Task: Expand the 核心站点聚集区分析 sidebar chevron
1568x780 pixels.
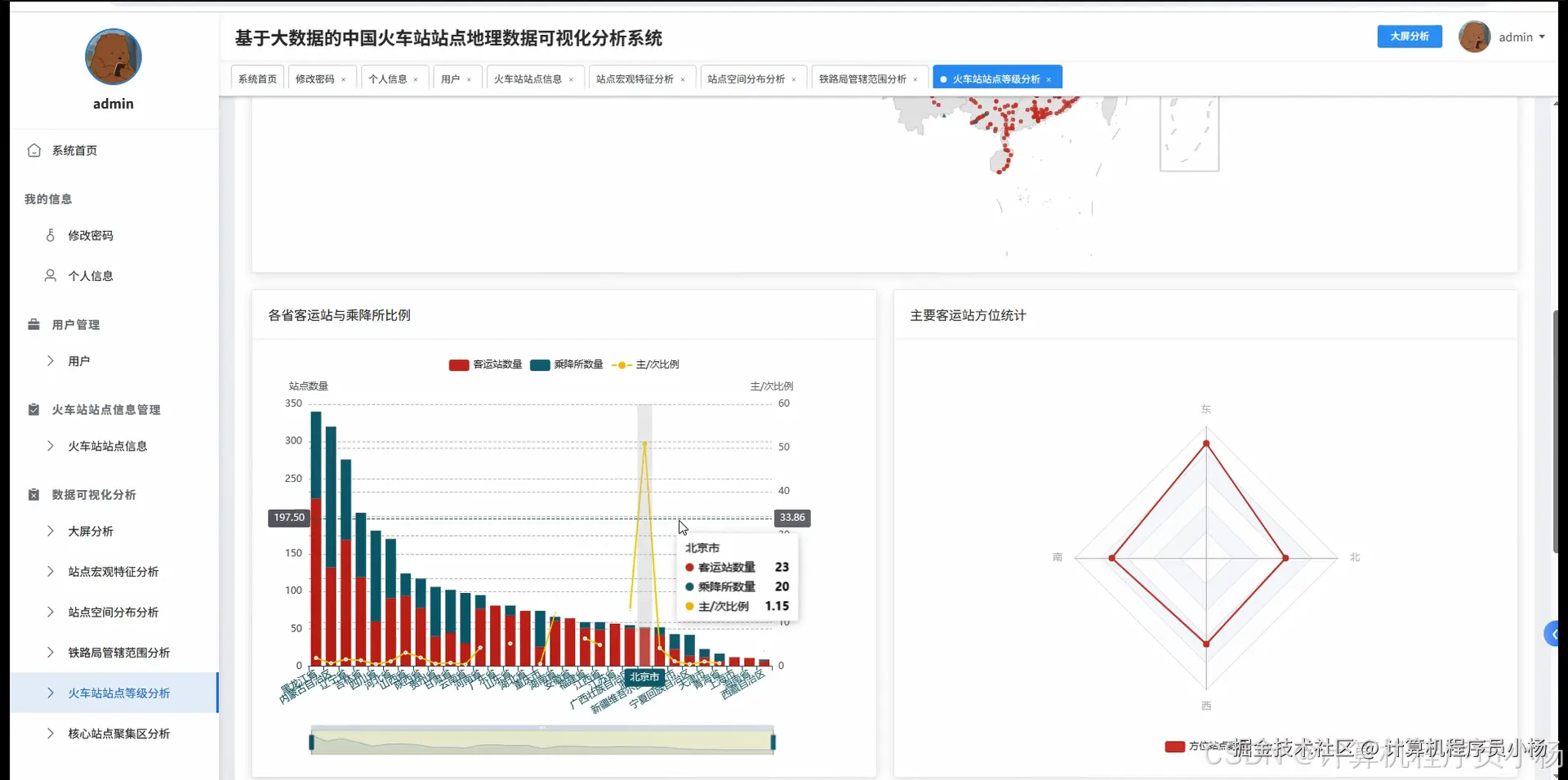Action: (51, 733)
